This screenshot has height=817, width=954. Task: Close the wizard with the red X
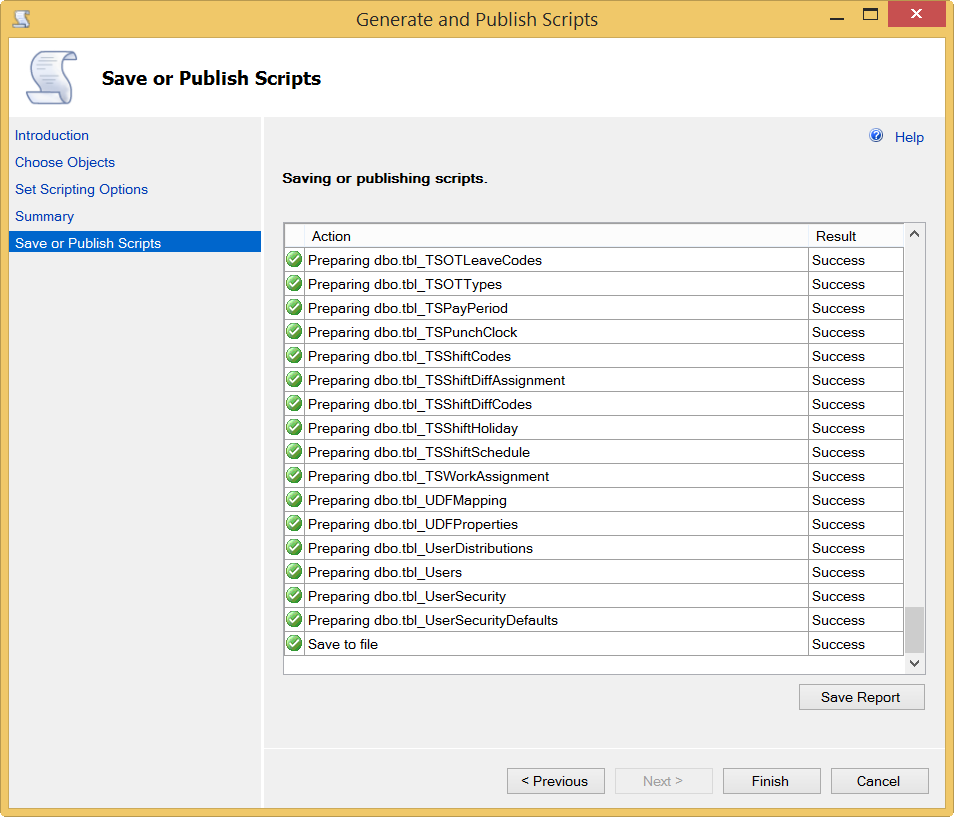tap(916, 14)
